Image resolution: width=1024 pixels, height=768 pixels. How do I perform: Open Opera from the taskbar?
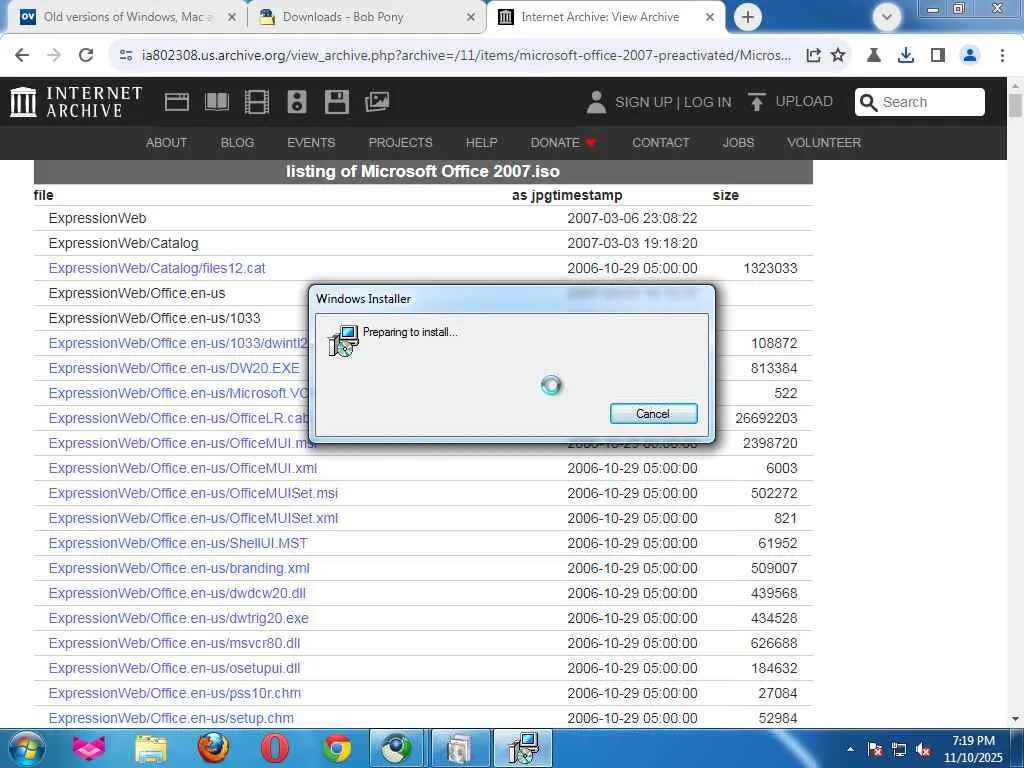pos(274,748)
